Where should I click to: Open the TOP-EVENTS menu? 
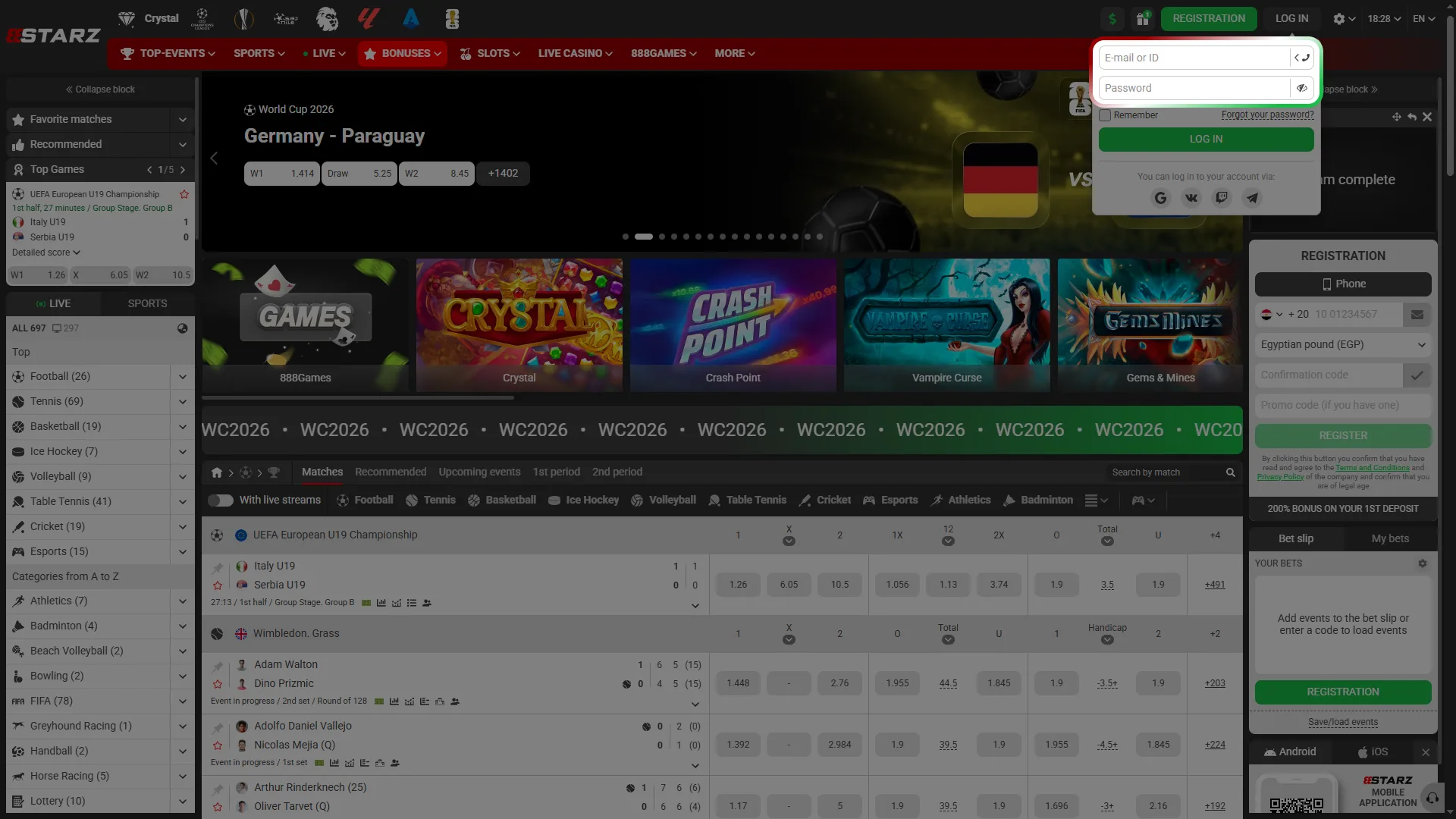pos(168,53)
